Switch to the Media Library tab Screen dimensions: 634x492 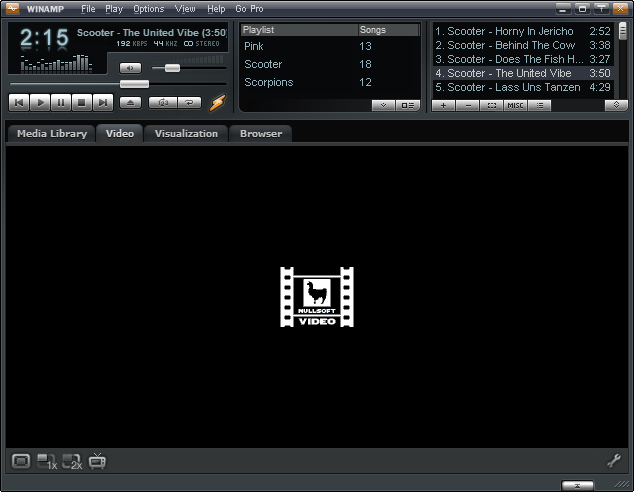tap(52, 133)
